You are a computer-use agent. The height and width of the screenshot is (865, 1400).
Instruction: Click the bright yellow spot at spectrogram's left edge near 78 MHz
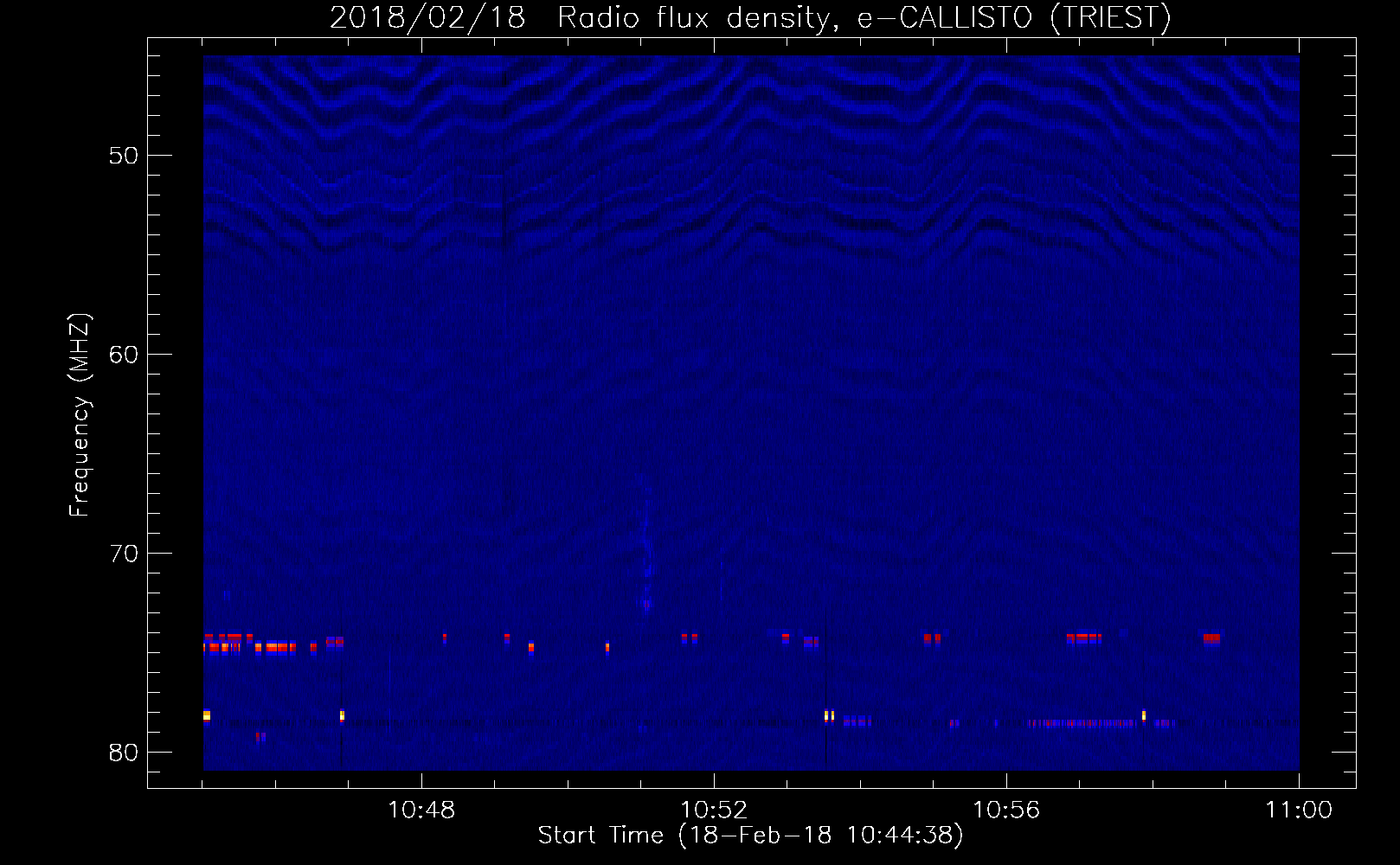(207, 715)
